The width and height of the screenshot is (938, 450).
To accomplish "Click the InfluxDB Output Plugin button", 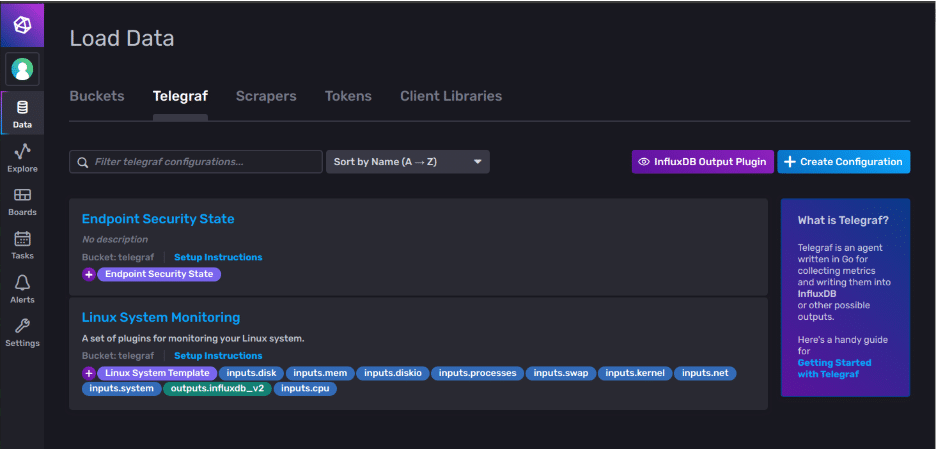I will (x=703, y=162).
